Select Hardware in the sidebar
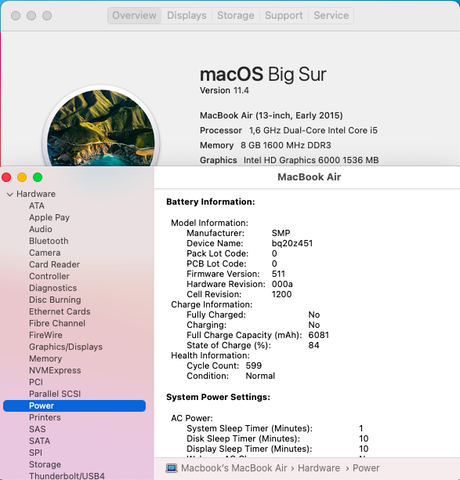Screen dimensions: 460x480 click(36, 194)
